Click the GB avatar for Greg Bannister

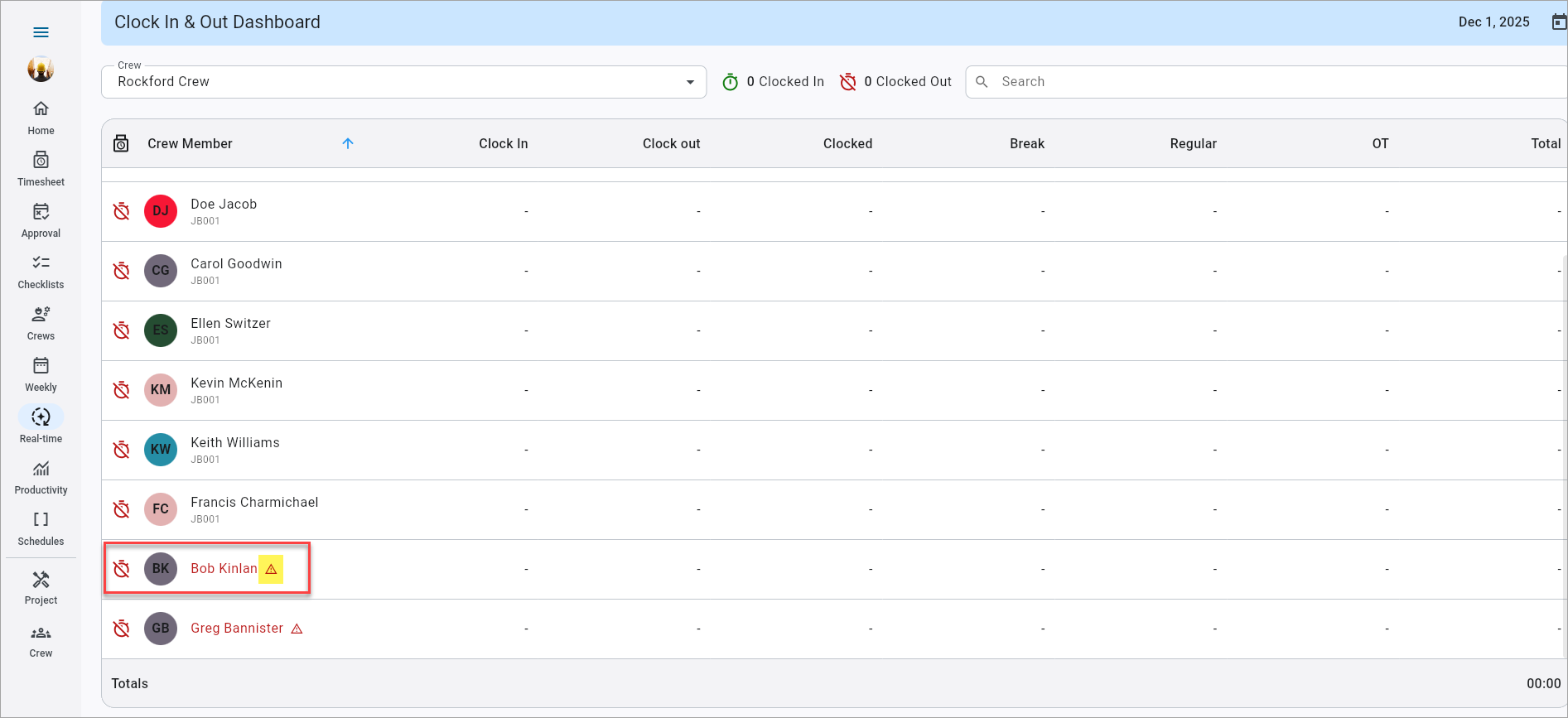[x=161, y=629]
